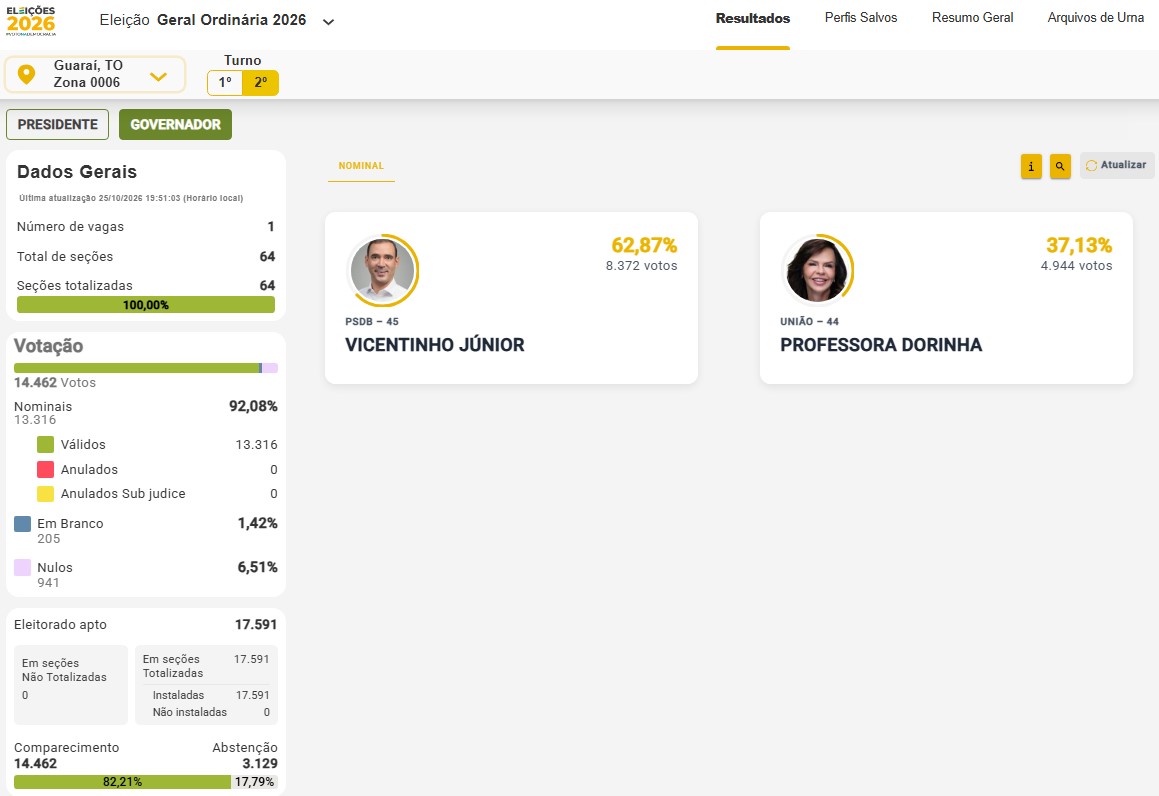The height and width of the screenshot is (796, 1159).
Task: Select 1º turno toggle
Action: click(x=225, y=82)
